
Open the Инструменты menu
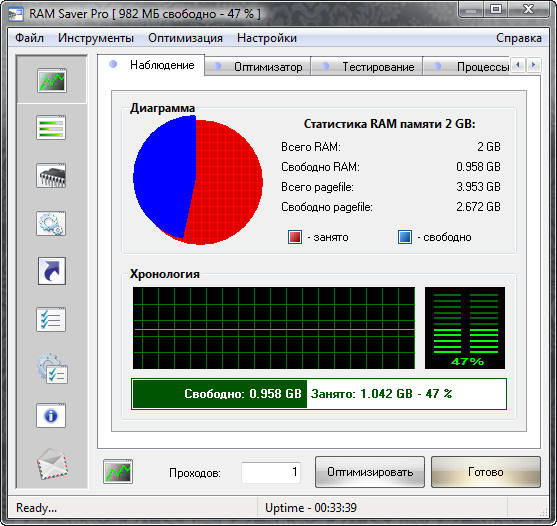coord(96,38)
